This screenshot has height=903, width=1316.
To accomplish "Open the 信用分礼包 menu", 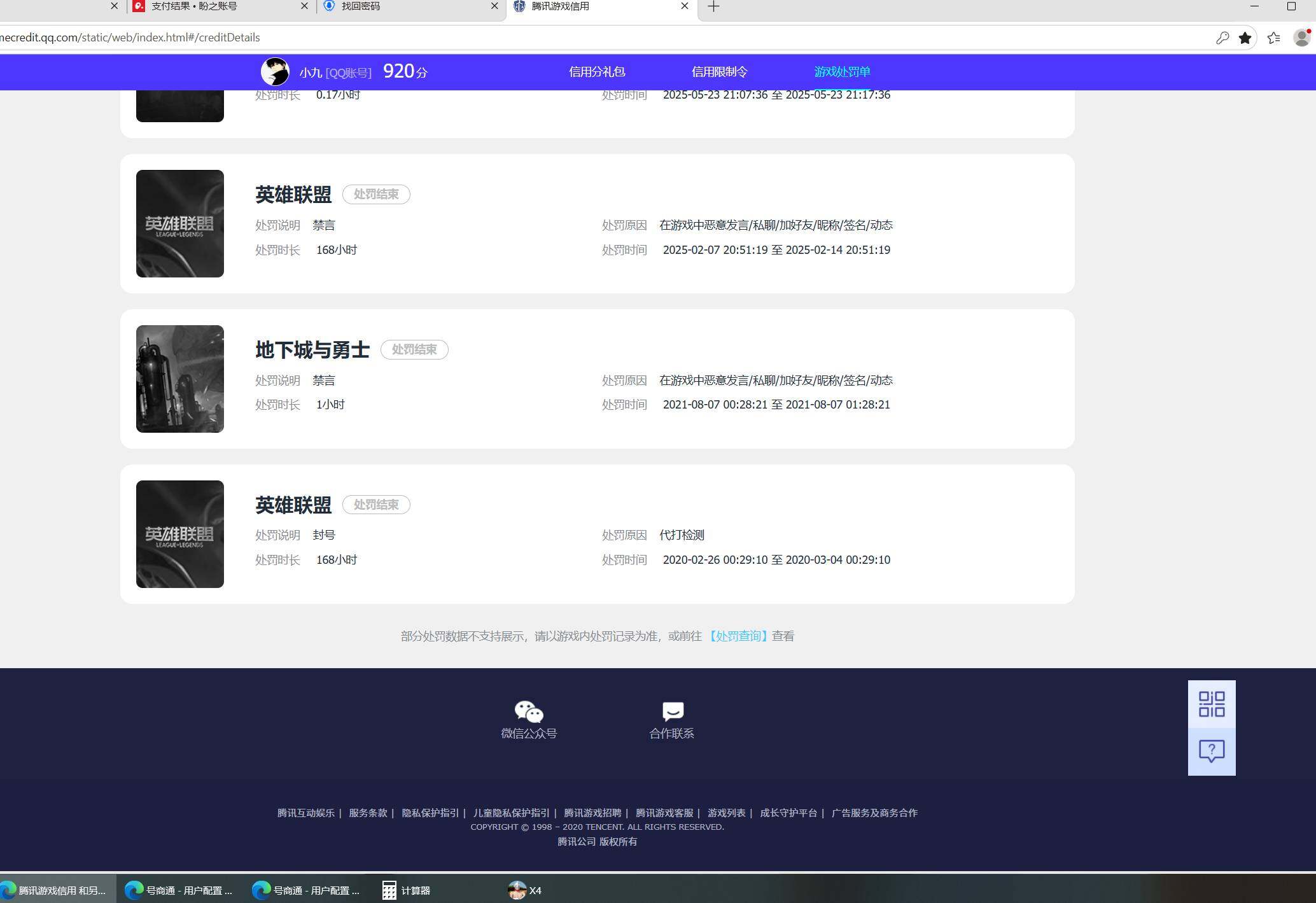I will (x=597, y=72).
